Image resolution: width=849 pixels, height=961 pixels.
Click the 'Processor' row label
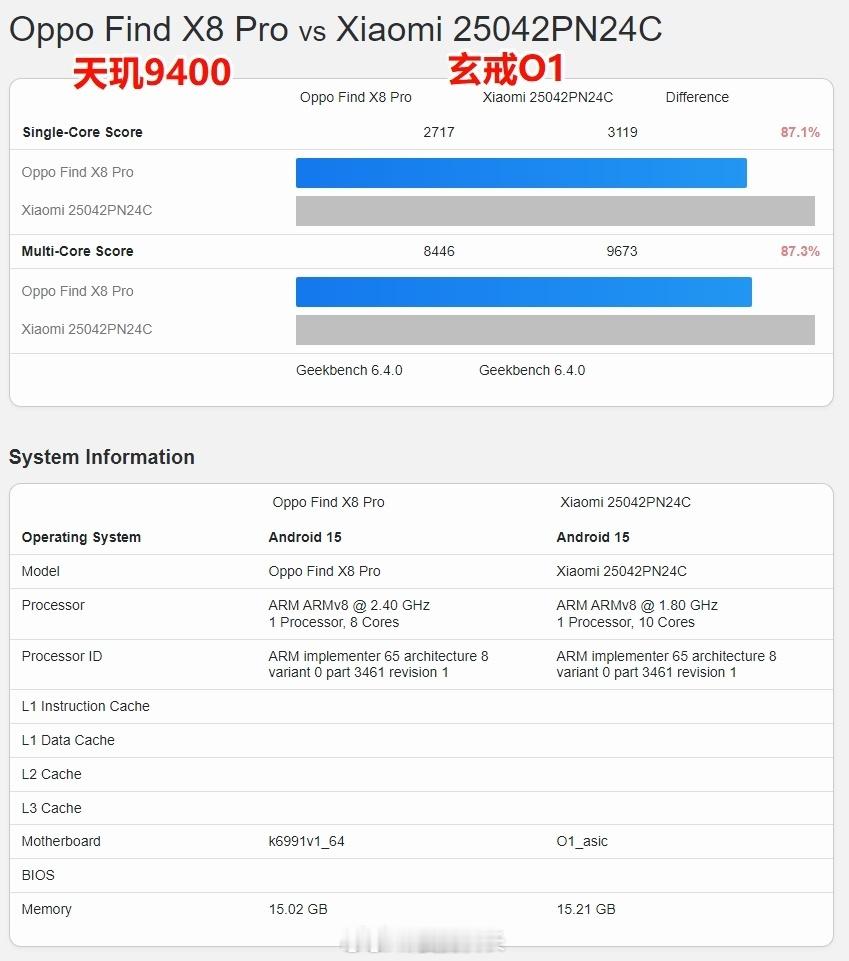tap(53, 606)
